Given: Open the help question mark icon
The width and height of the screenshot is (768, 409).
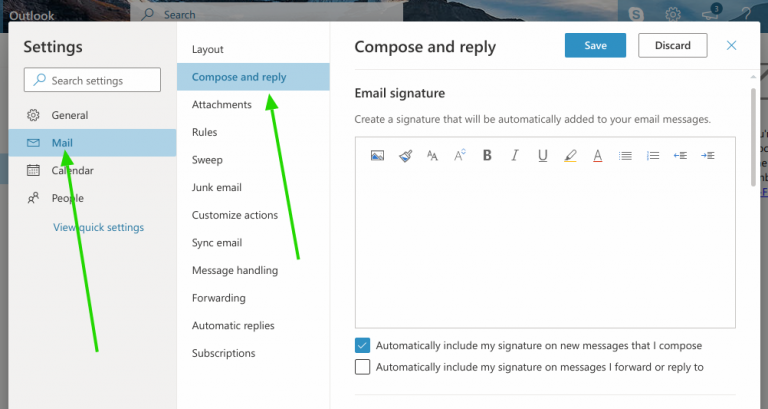Looking at the screenshot, I should (746, 14).
